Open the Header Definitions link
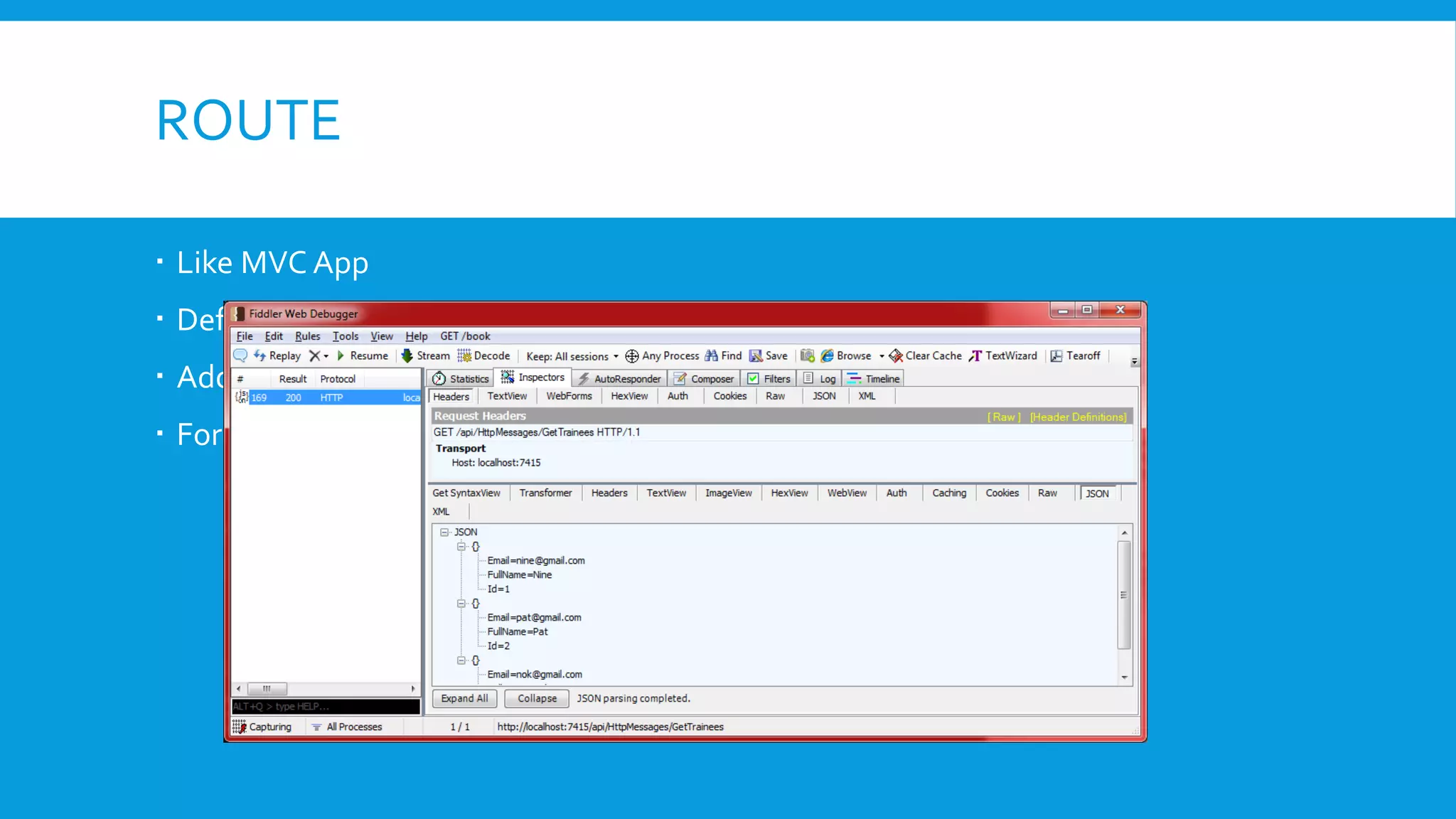1456x819 pixels. (1078, 417)
